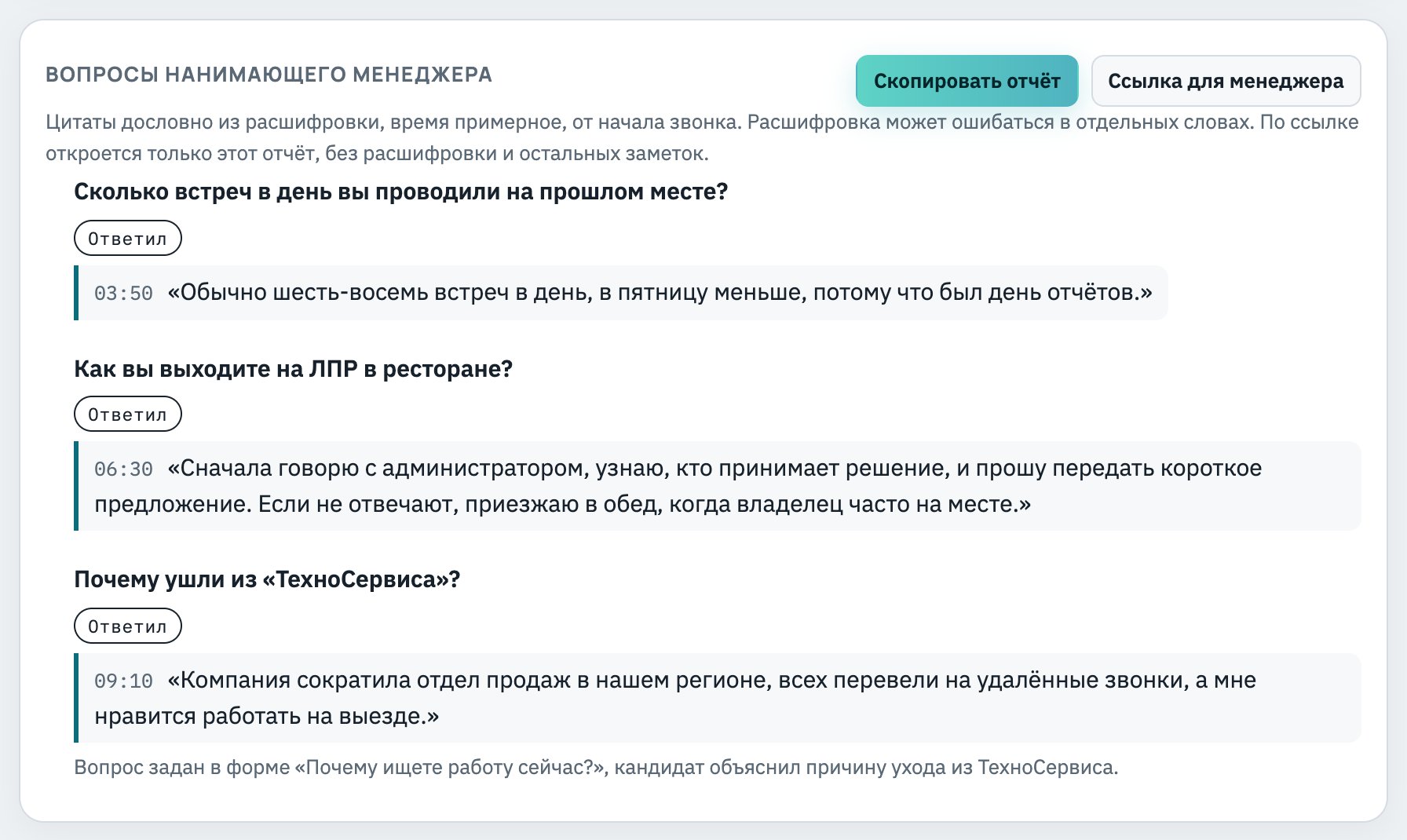Select heading «Вопросы нанимающего менеджера»
The height and width of the screenshot is (840, 1407).
tap(269, 75)
